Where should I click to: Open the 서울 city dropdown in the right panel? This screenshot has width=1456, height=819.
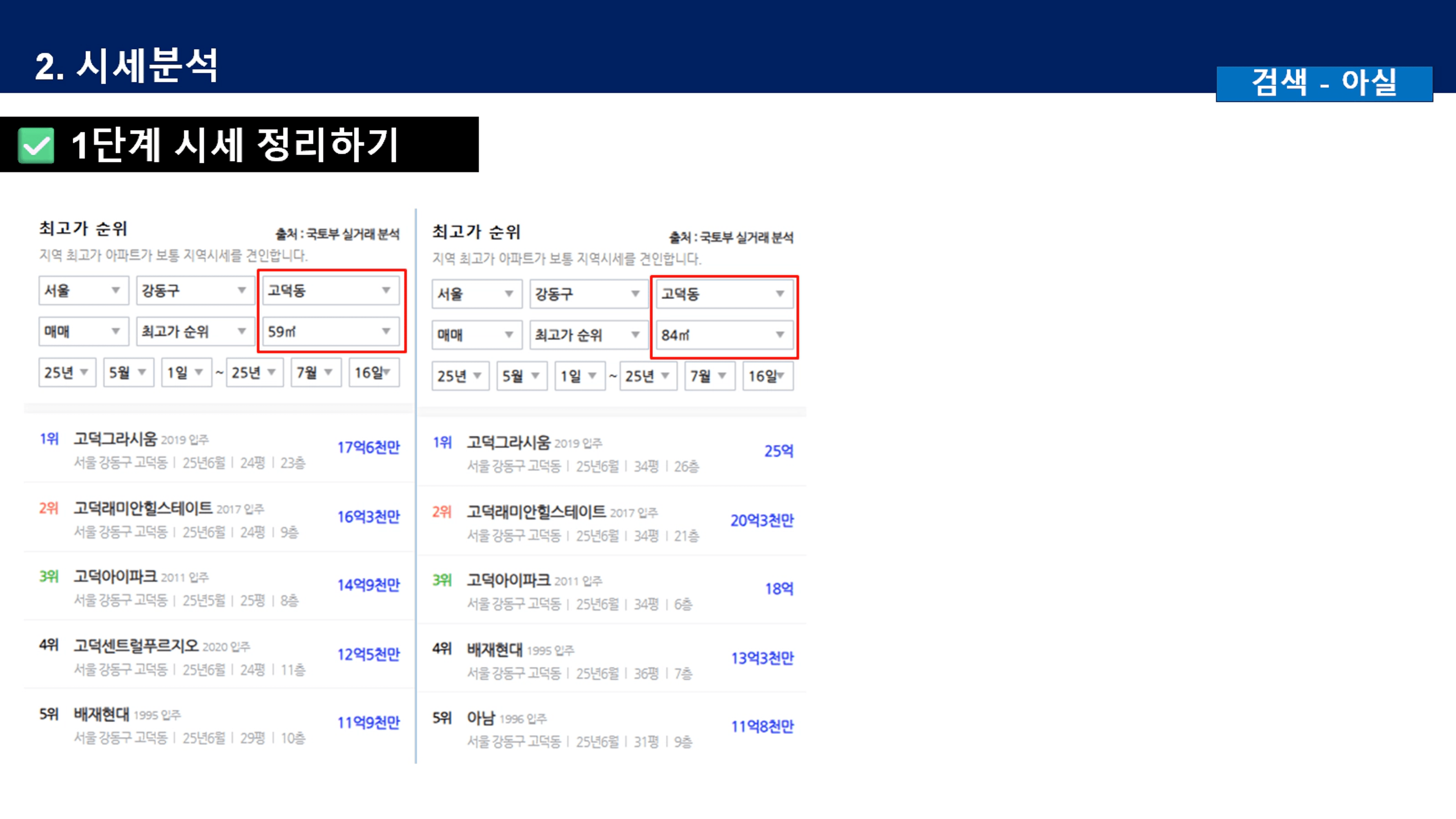[x=477, y=294]
